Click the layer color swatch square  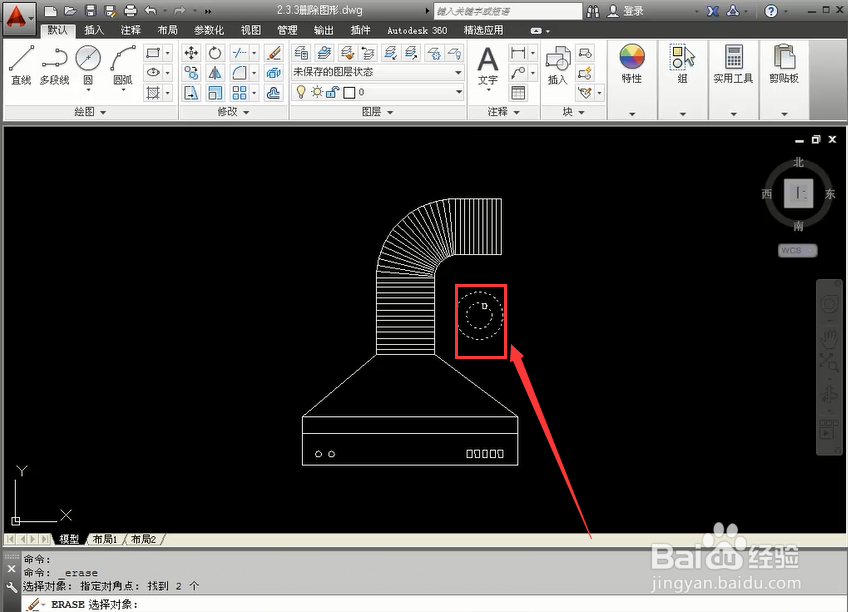click(349, 93)
